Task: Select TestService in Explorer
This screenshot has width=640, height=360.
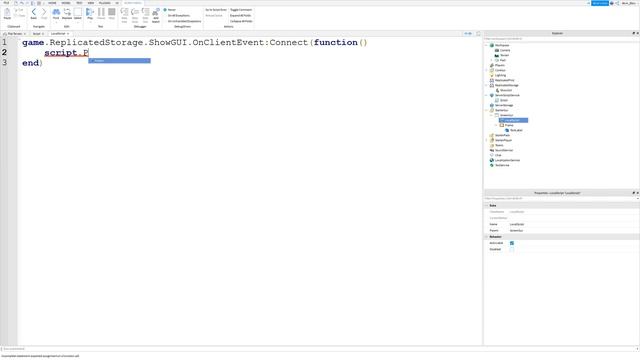Action: tap(502, 165)
